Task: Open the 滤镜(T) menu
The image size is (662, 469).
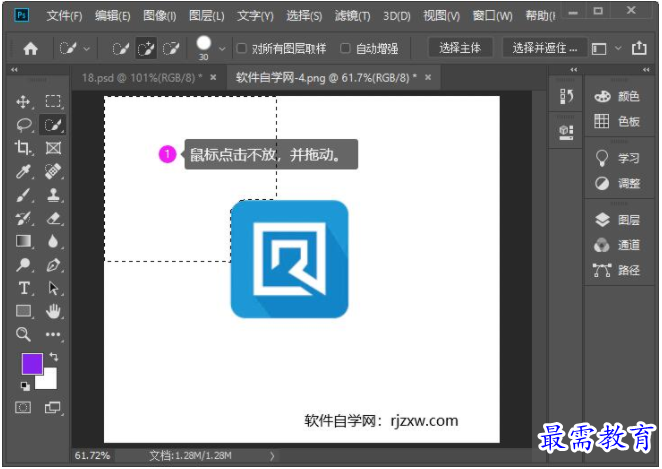Action: pos(353,16)
